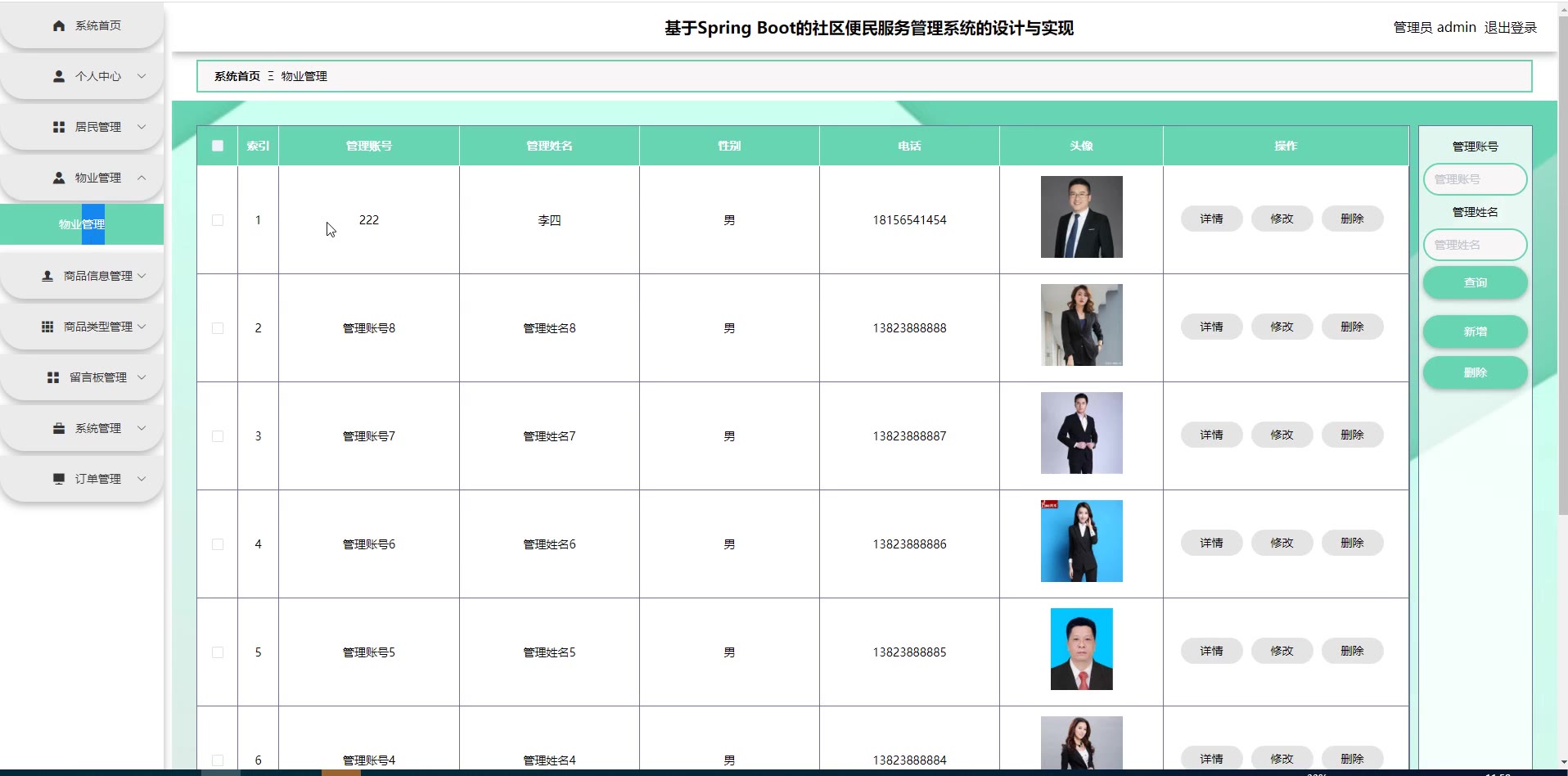
Task: Click the 管理账号 search input field
Action: pos(1475,179)
